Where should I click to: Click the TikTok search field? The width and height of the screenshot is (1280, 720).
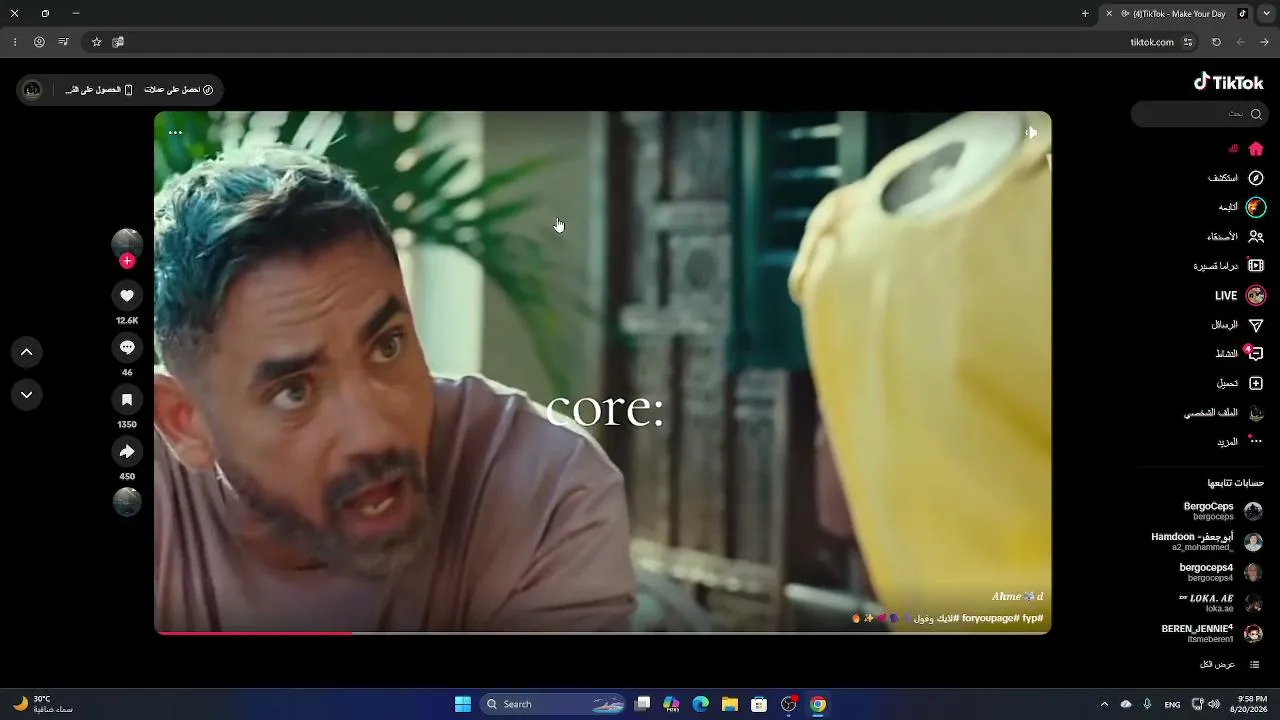[1198, 114]
